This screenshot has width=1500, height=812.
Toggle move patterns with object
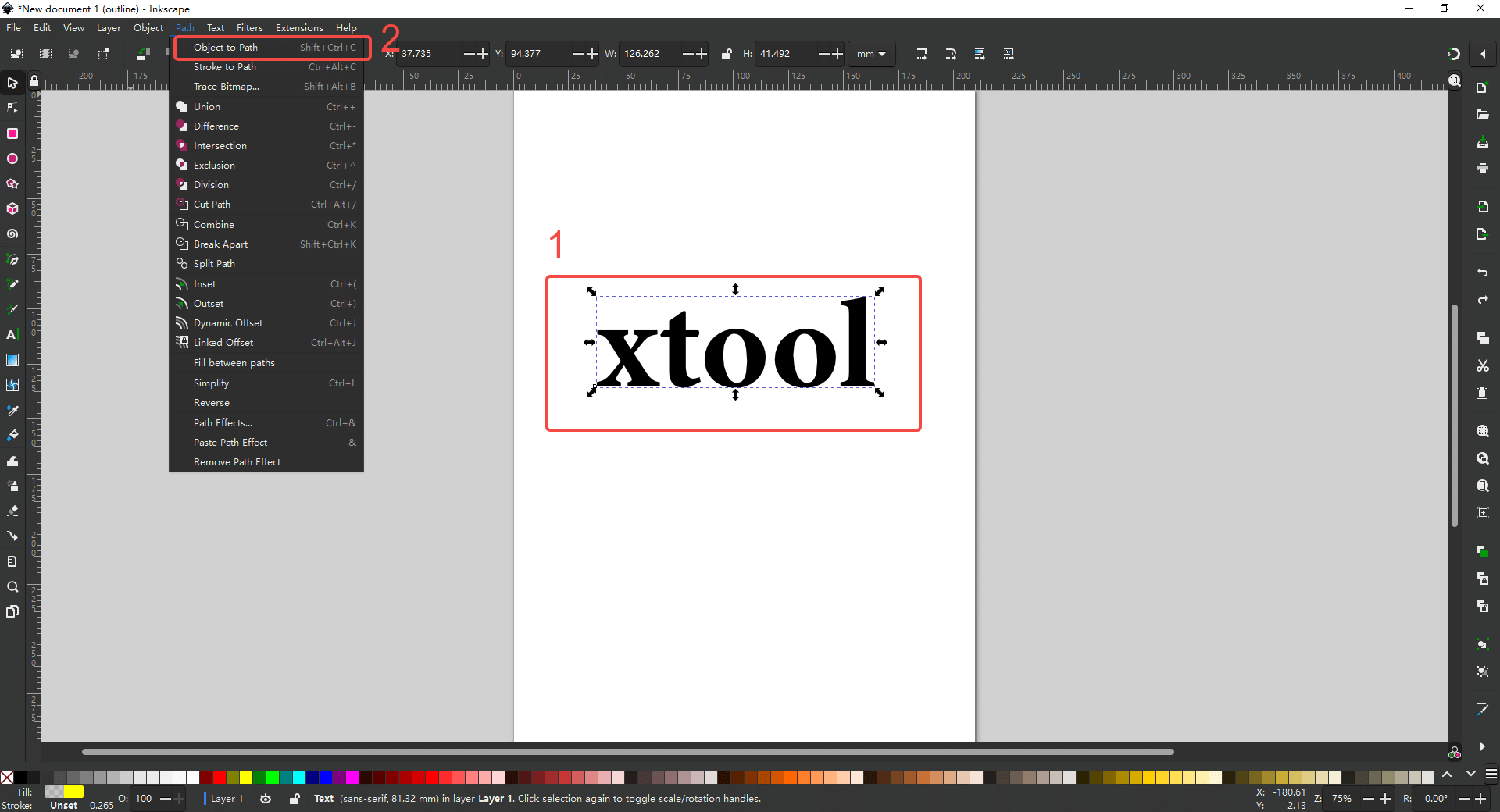click(x=1009, y=54)
